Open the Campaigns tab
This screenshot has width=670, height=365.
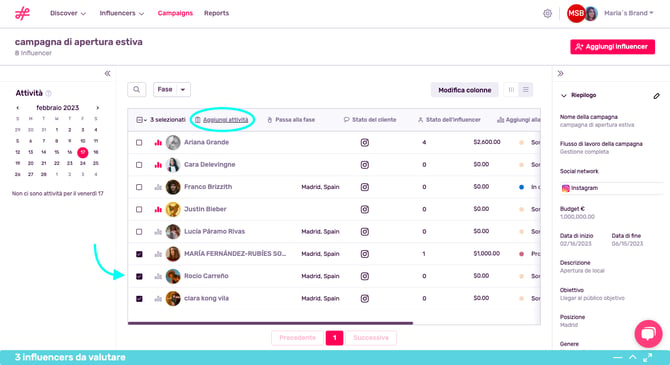pyautogui.click(x=175, y=13)
